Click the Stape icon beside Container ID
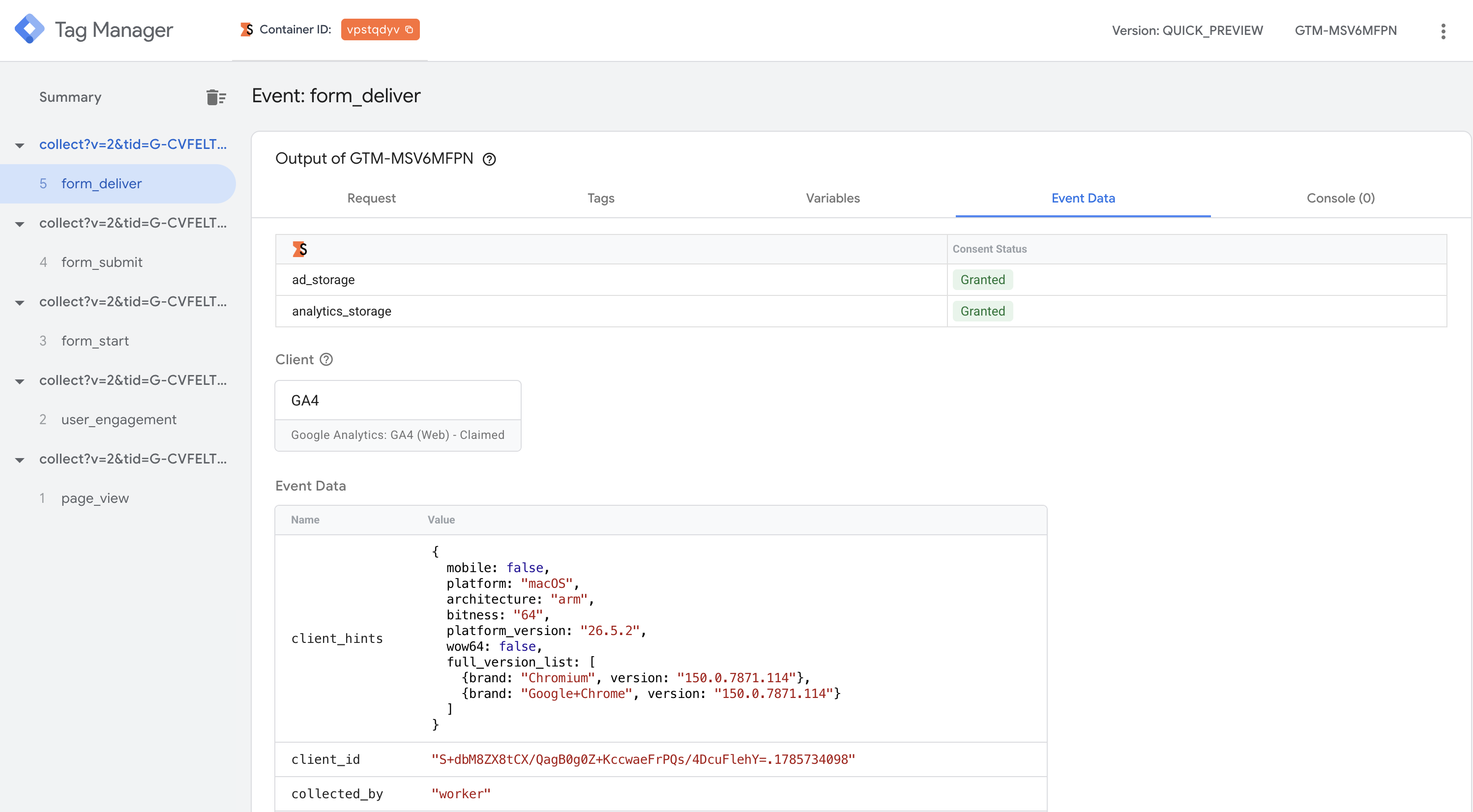The image size is (1473, 812). (246, 29)
